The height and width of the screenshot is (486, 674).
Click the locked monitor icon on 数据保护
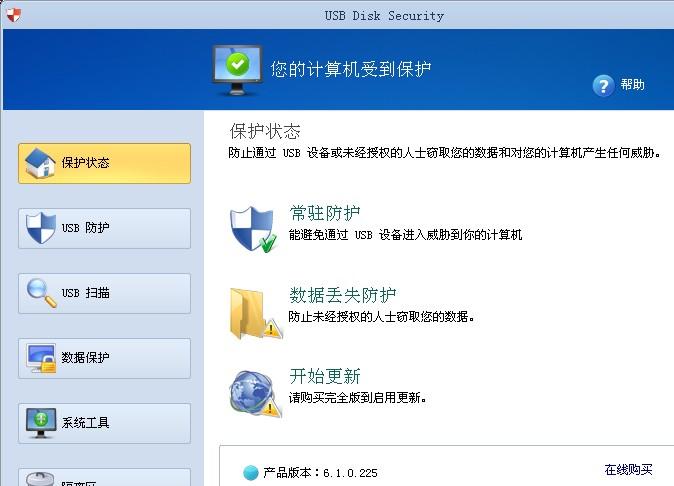pyautogui.click(x=41, y=358)
